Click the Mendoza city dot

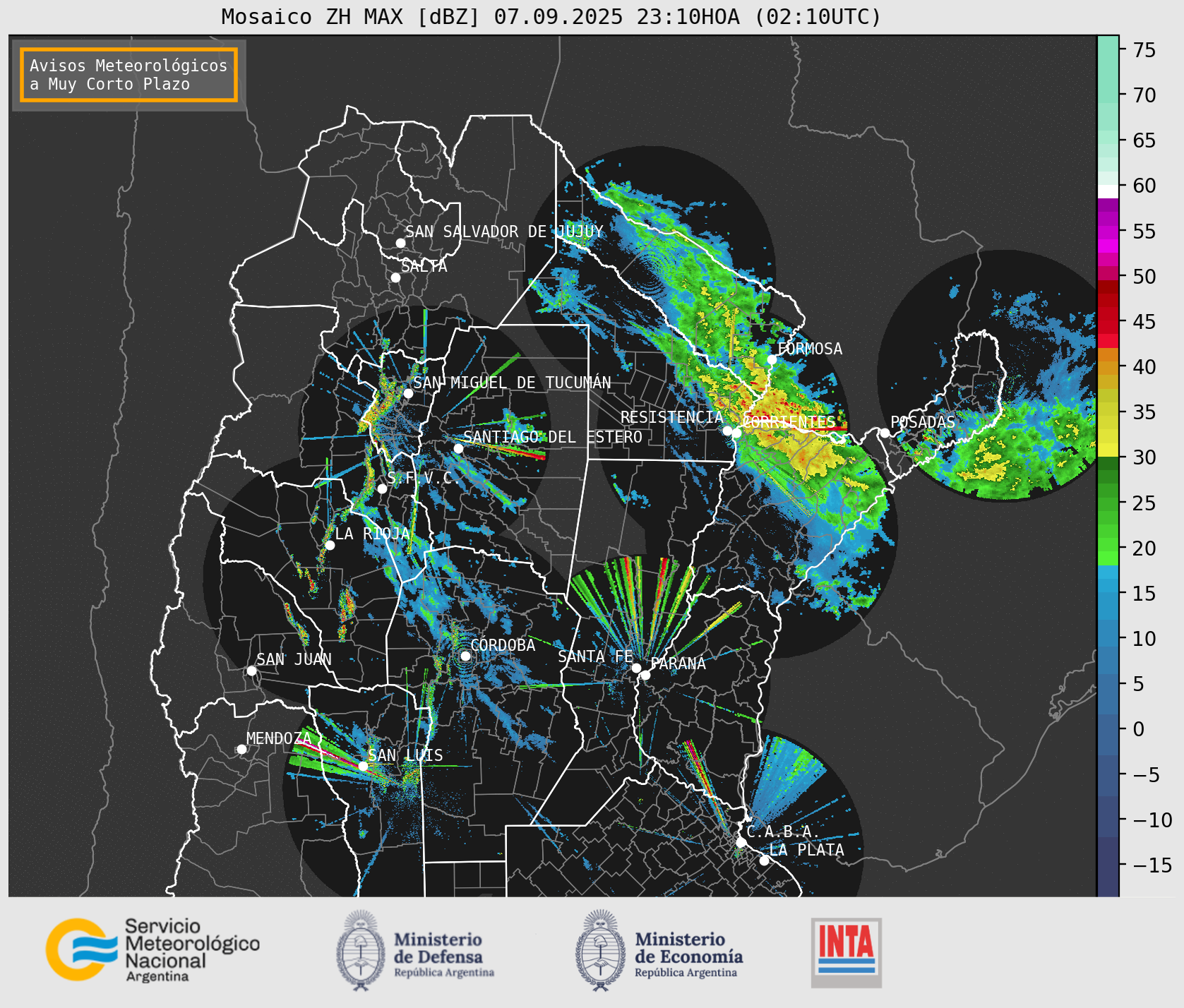[241, 749]
